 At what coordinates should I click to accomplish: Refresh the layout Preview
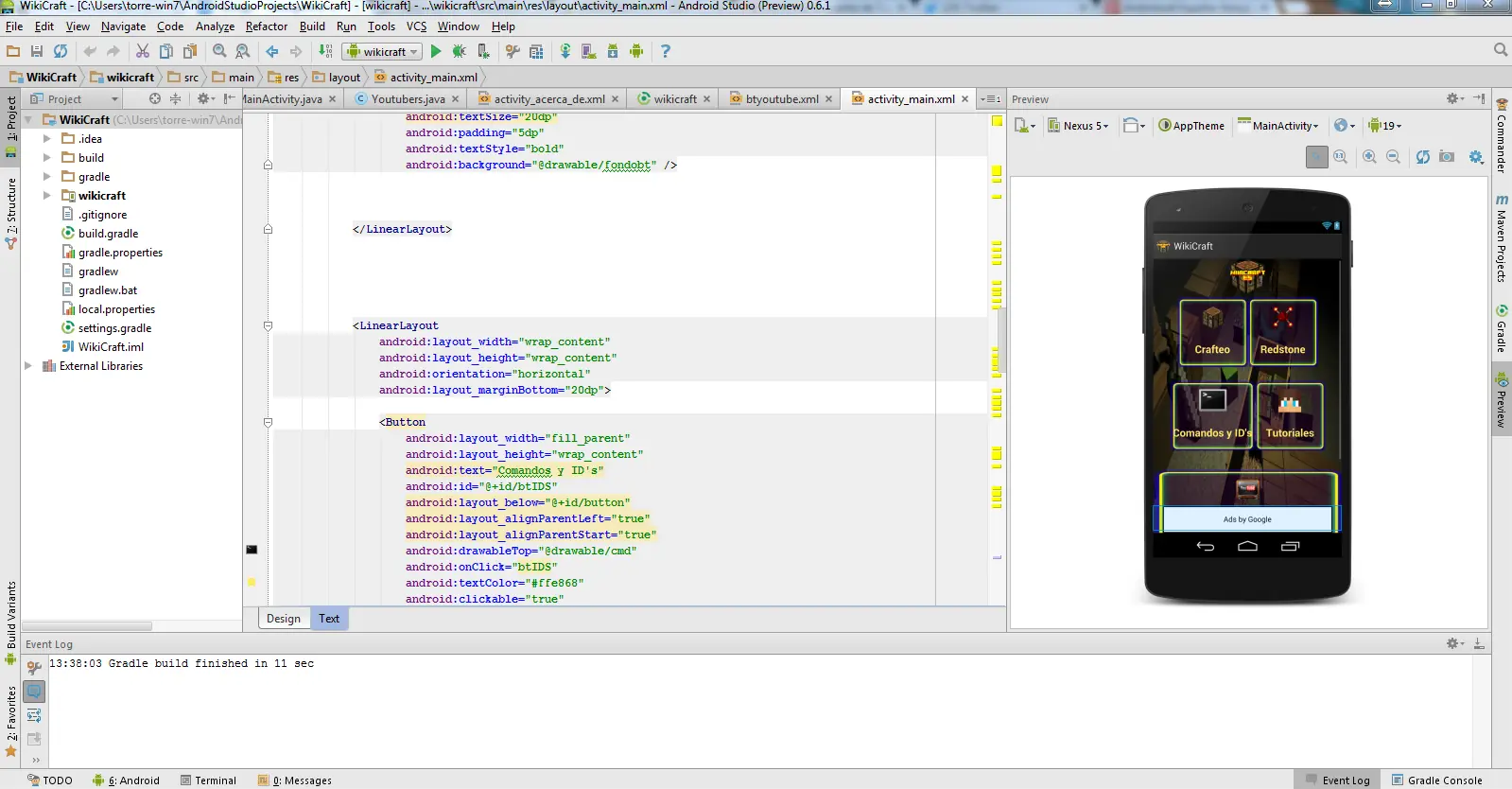tap(1423, 157)
